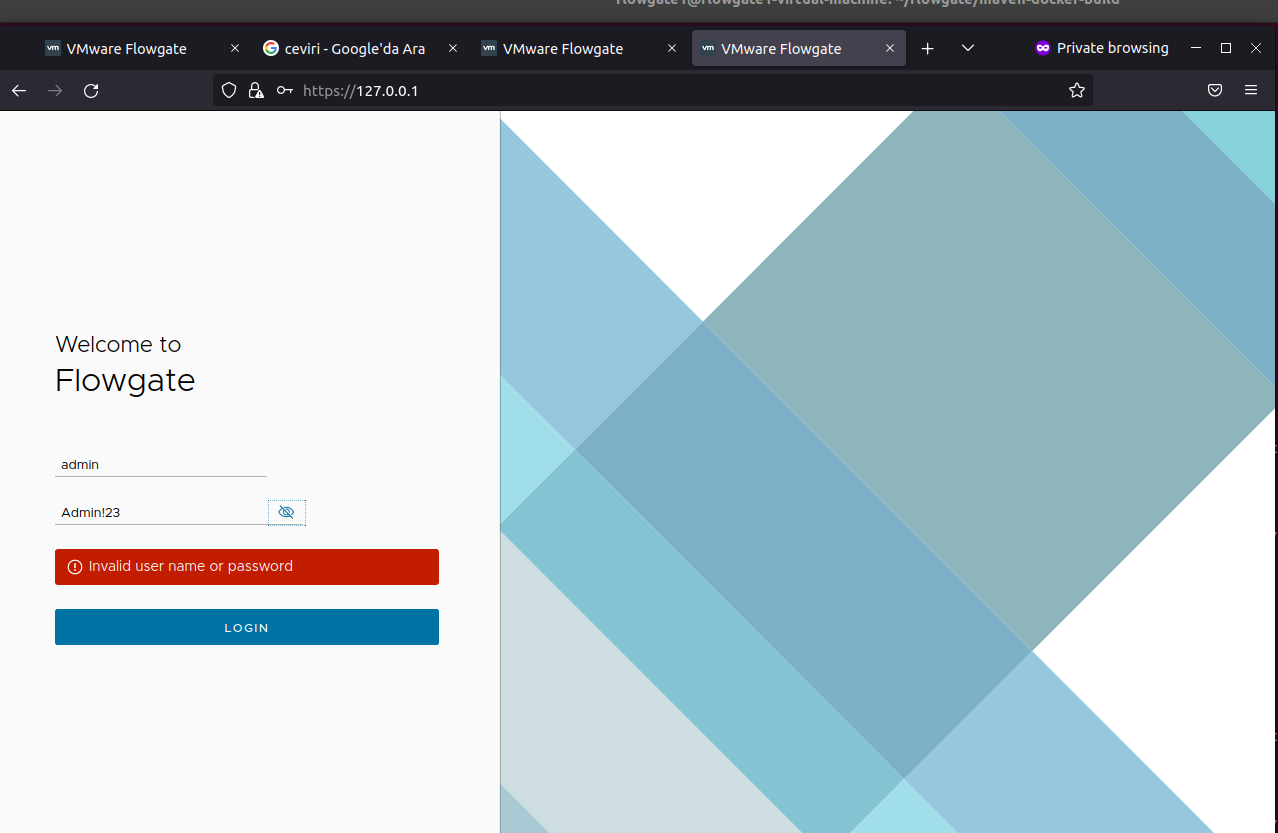The width and height of the screenshot is (1278, 833).
Task: Click the padlock site security icon
Action: (256, 91)
